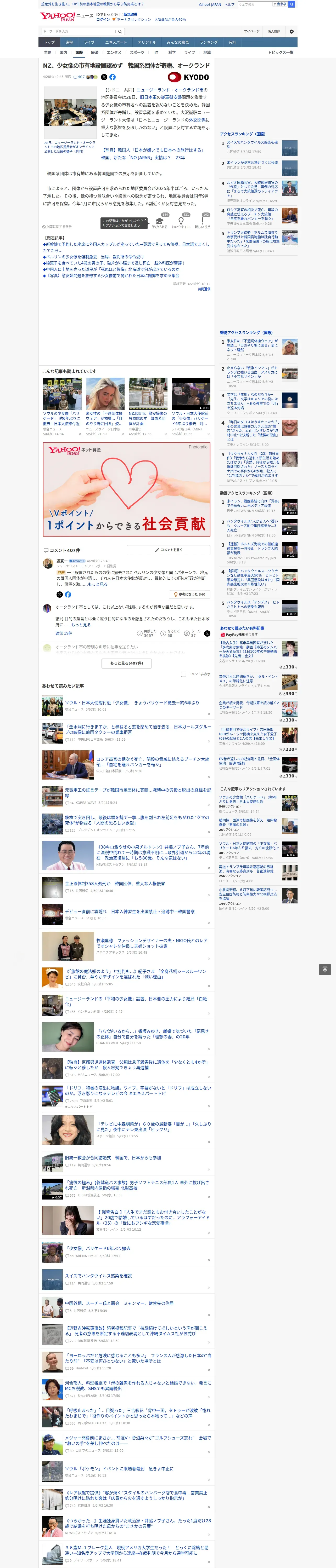Click the 共感した smiley reaction icon
This screenshot has height=1568, width=336.
pyautogui.click(x=140, y=634)
